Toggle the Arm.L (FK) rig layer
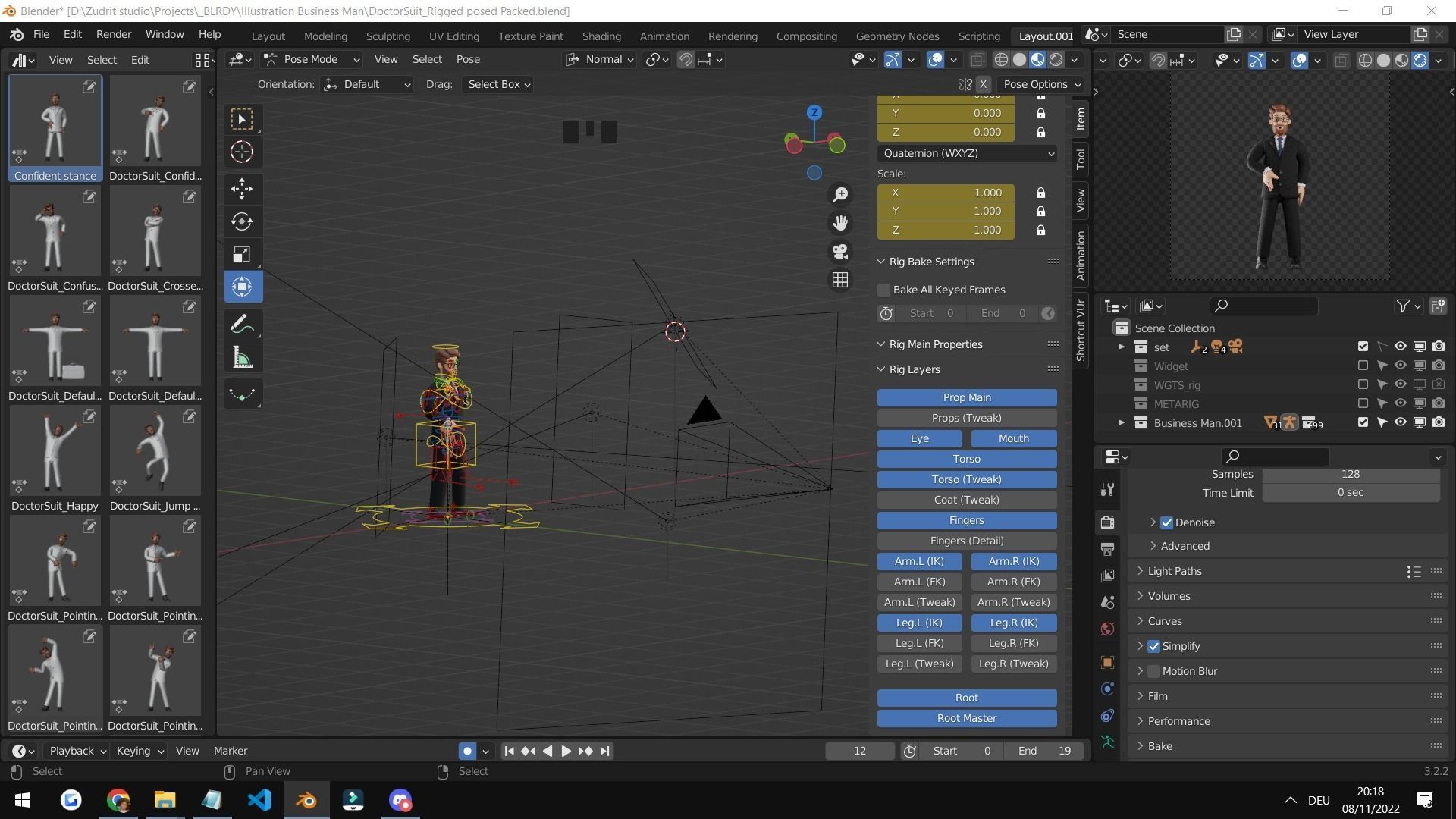 pyautogui.click(x=919, y=582)
